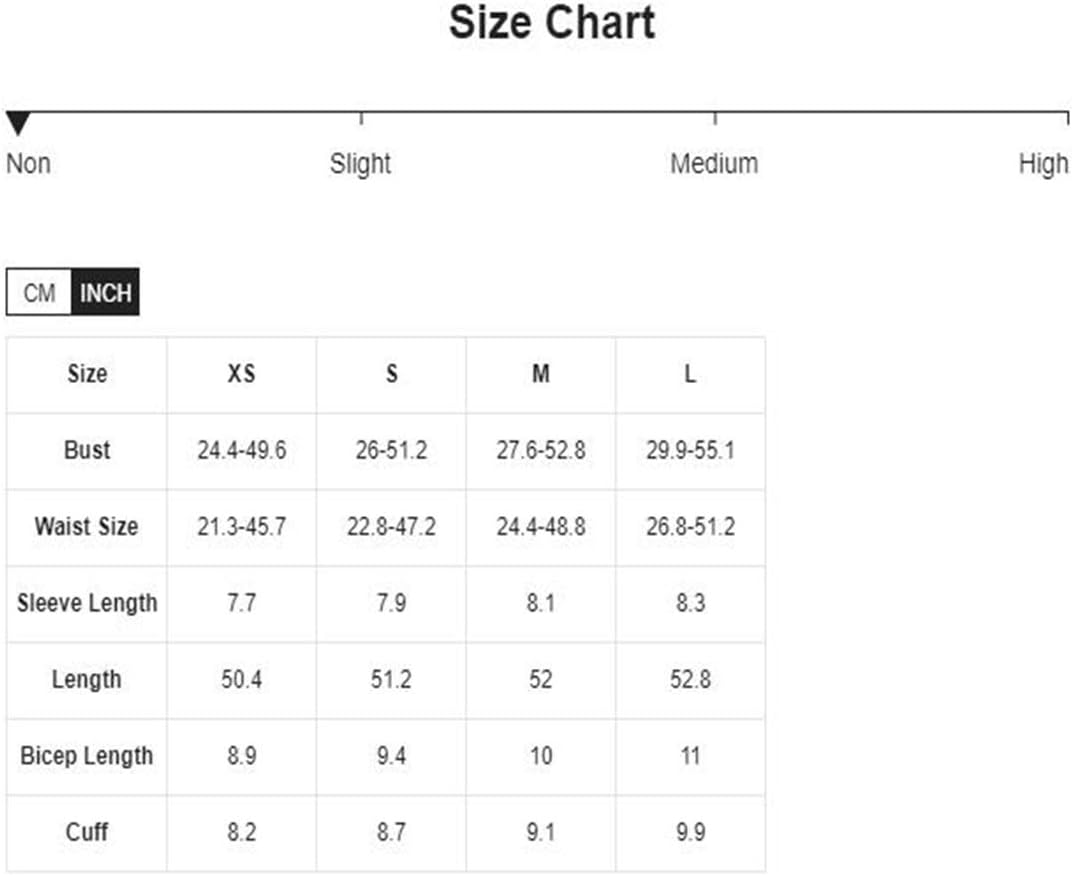Click the L length value 52.8

(x=691, y=680)
